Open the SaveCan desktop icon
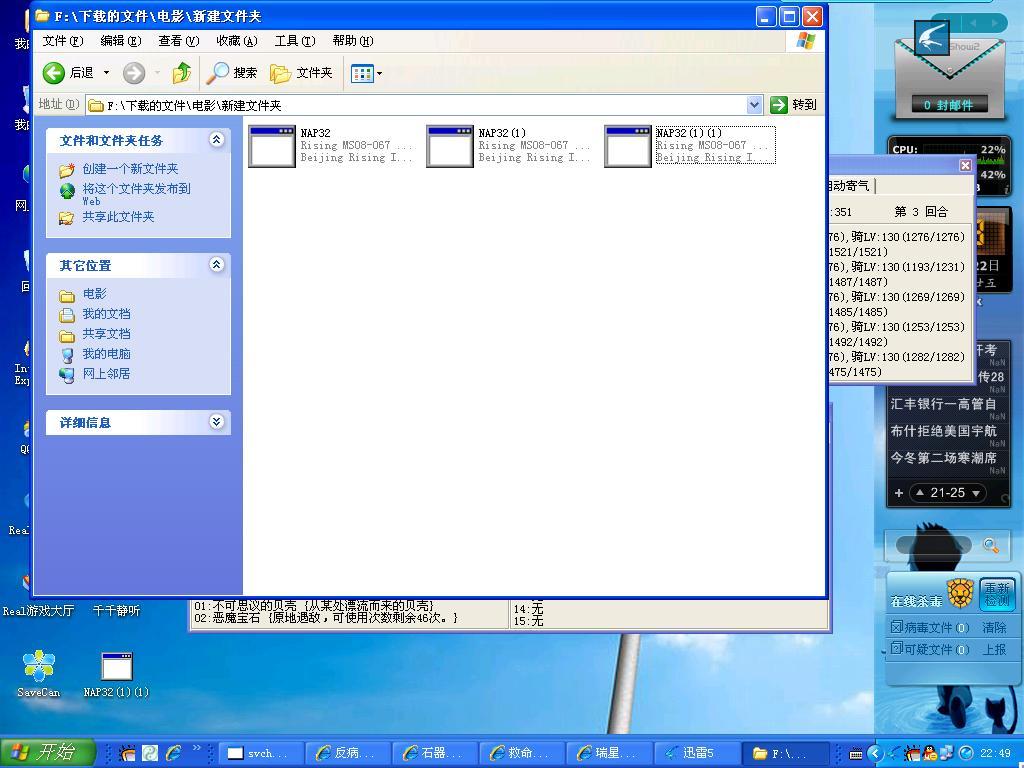This screenshot has height=768, width=1024. [39, 667]
